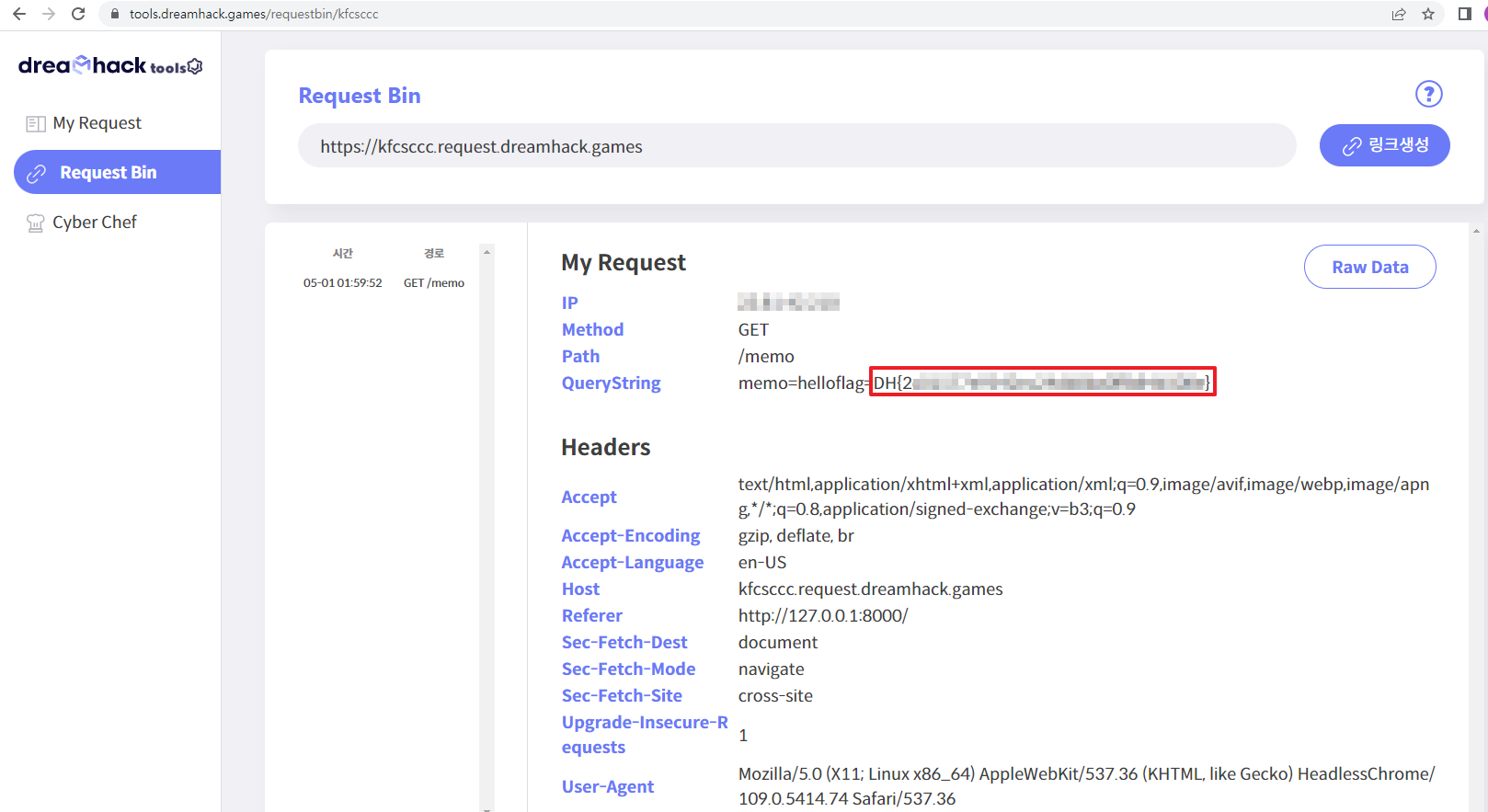Click the en-US language value

762,562
